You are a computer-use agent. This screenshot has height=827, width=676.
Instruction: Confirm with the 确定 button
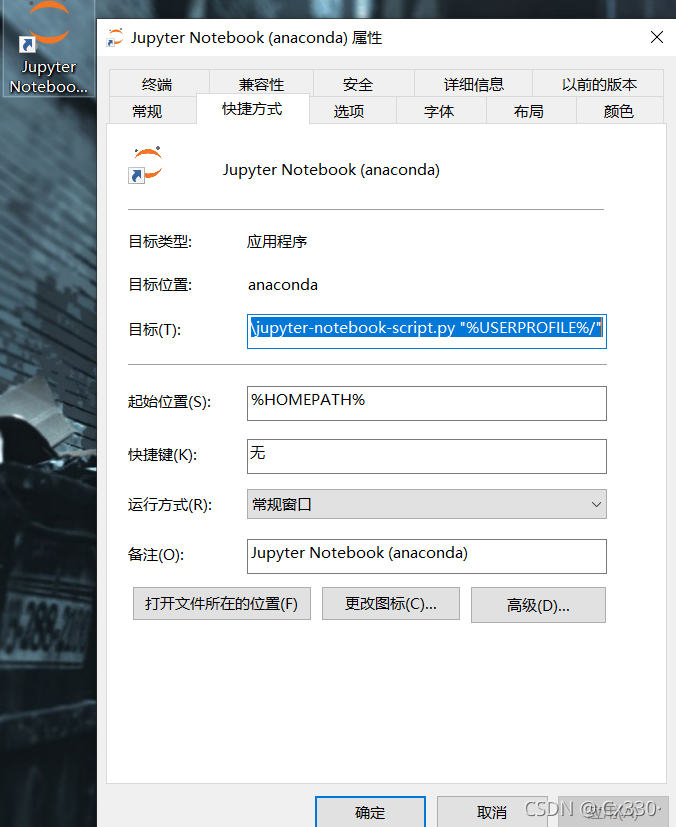click(x=370, y=812)
